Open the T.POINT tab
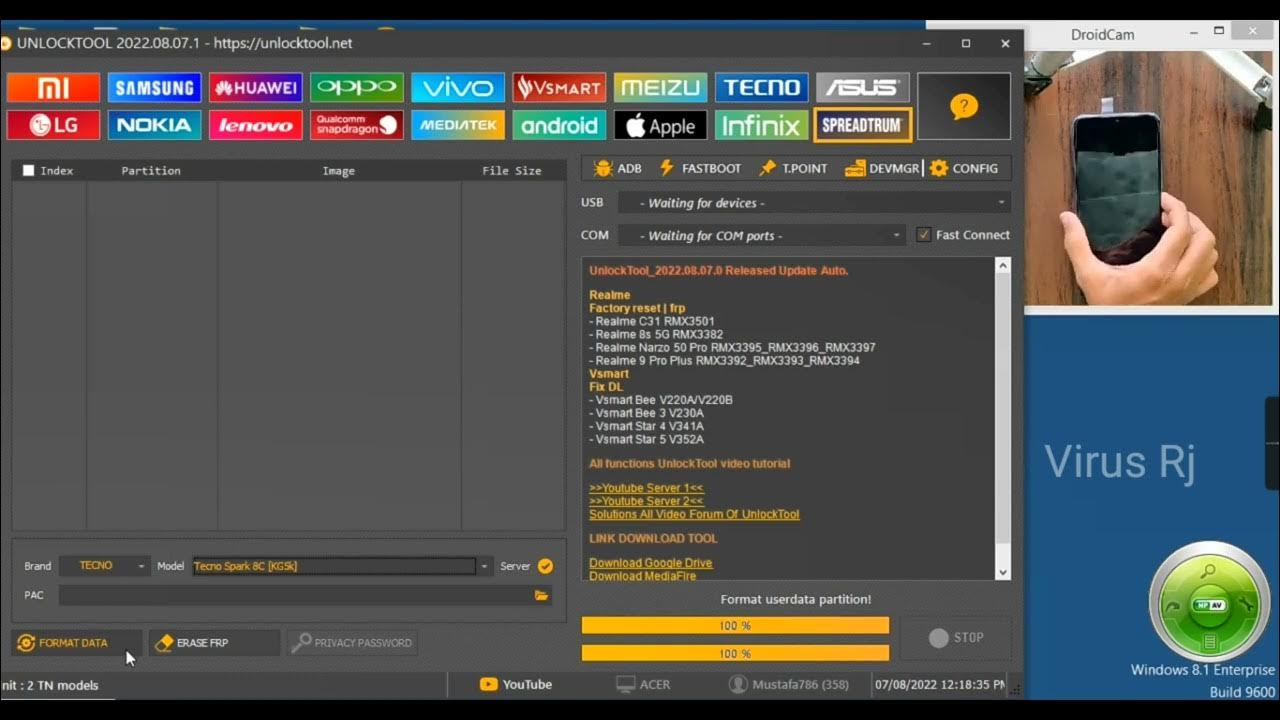 click(x=793, y=168)
